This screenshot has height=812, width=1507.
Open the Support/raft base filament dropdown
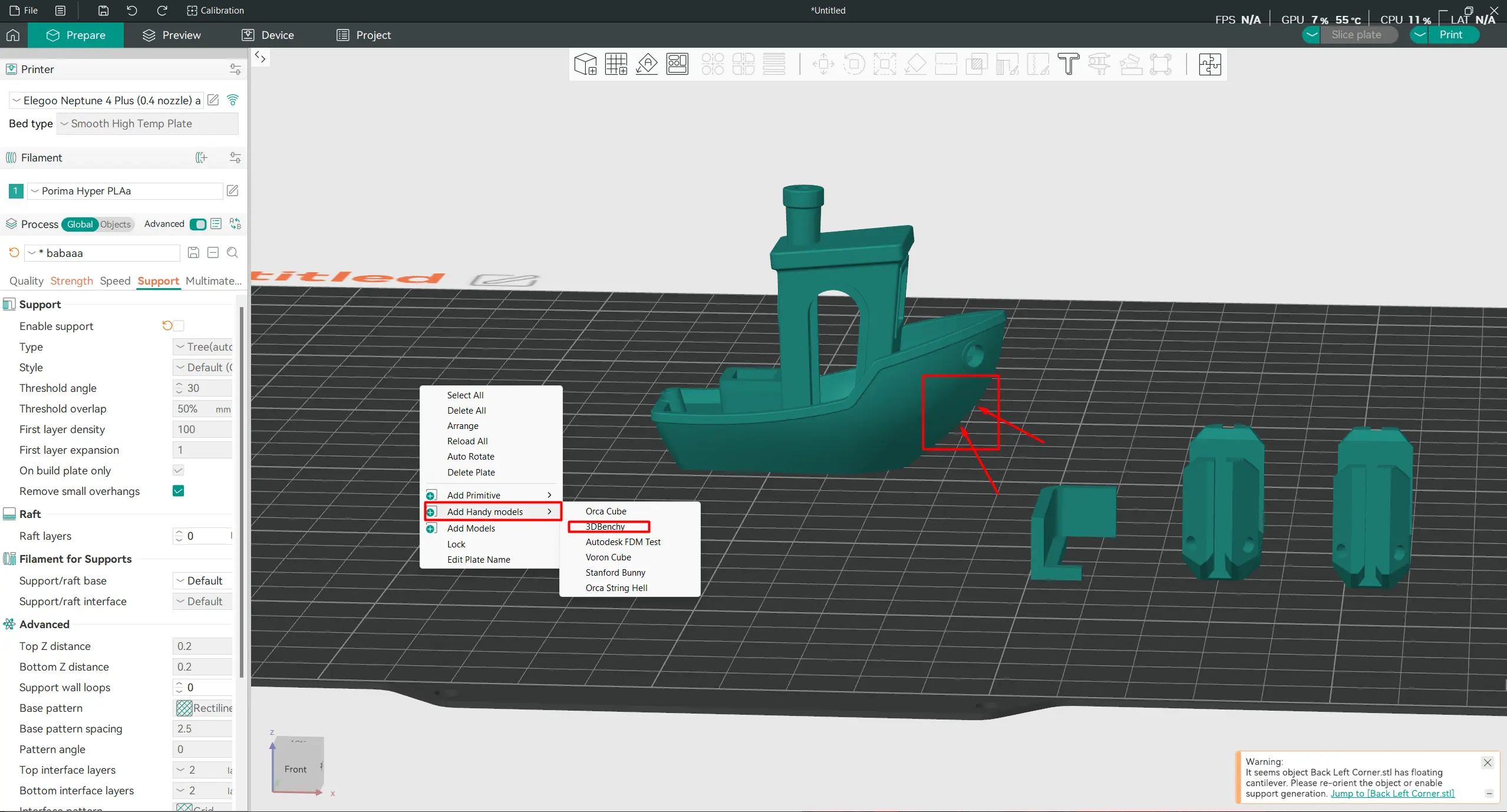[x=202, y=581]
